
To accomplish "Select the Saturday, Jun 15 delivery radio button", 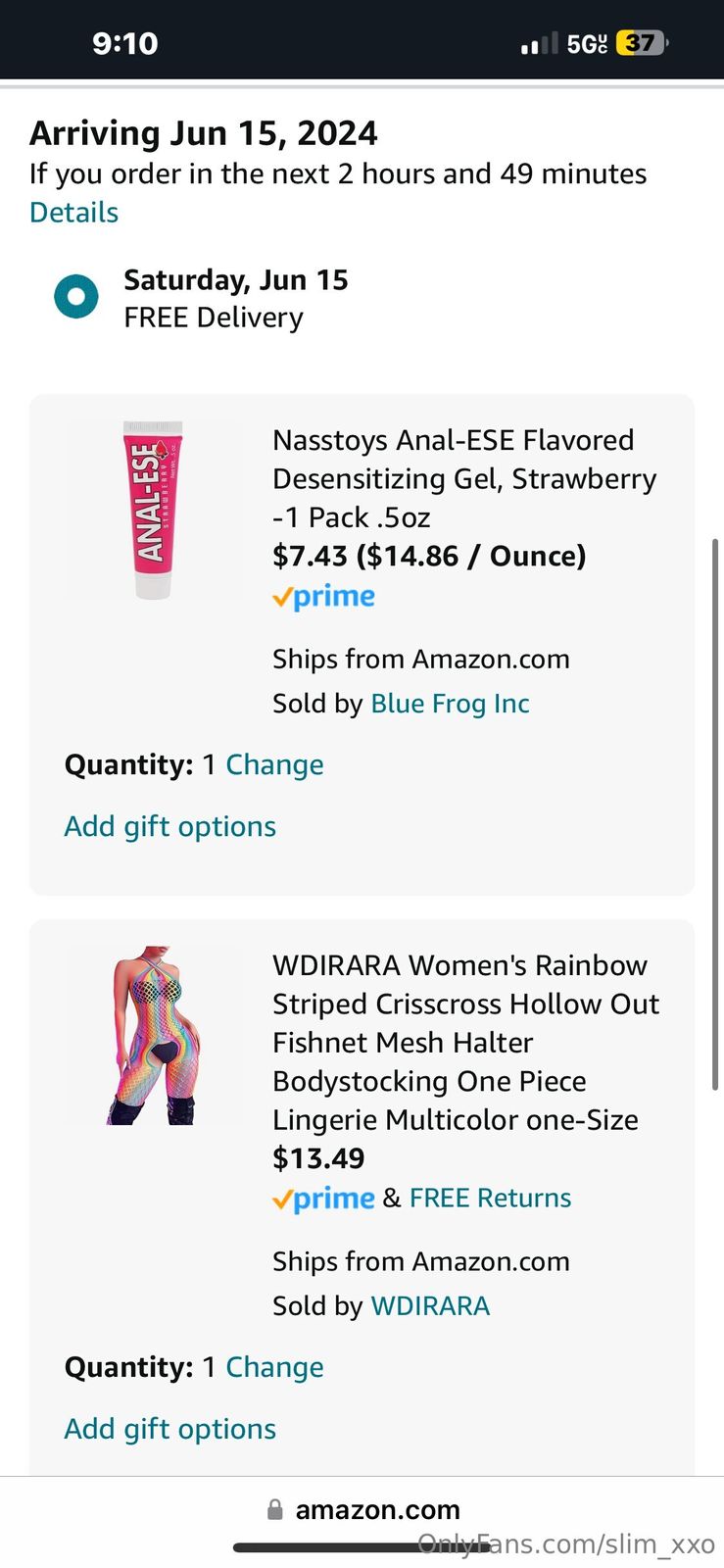I will [76, 297].
